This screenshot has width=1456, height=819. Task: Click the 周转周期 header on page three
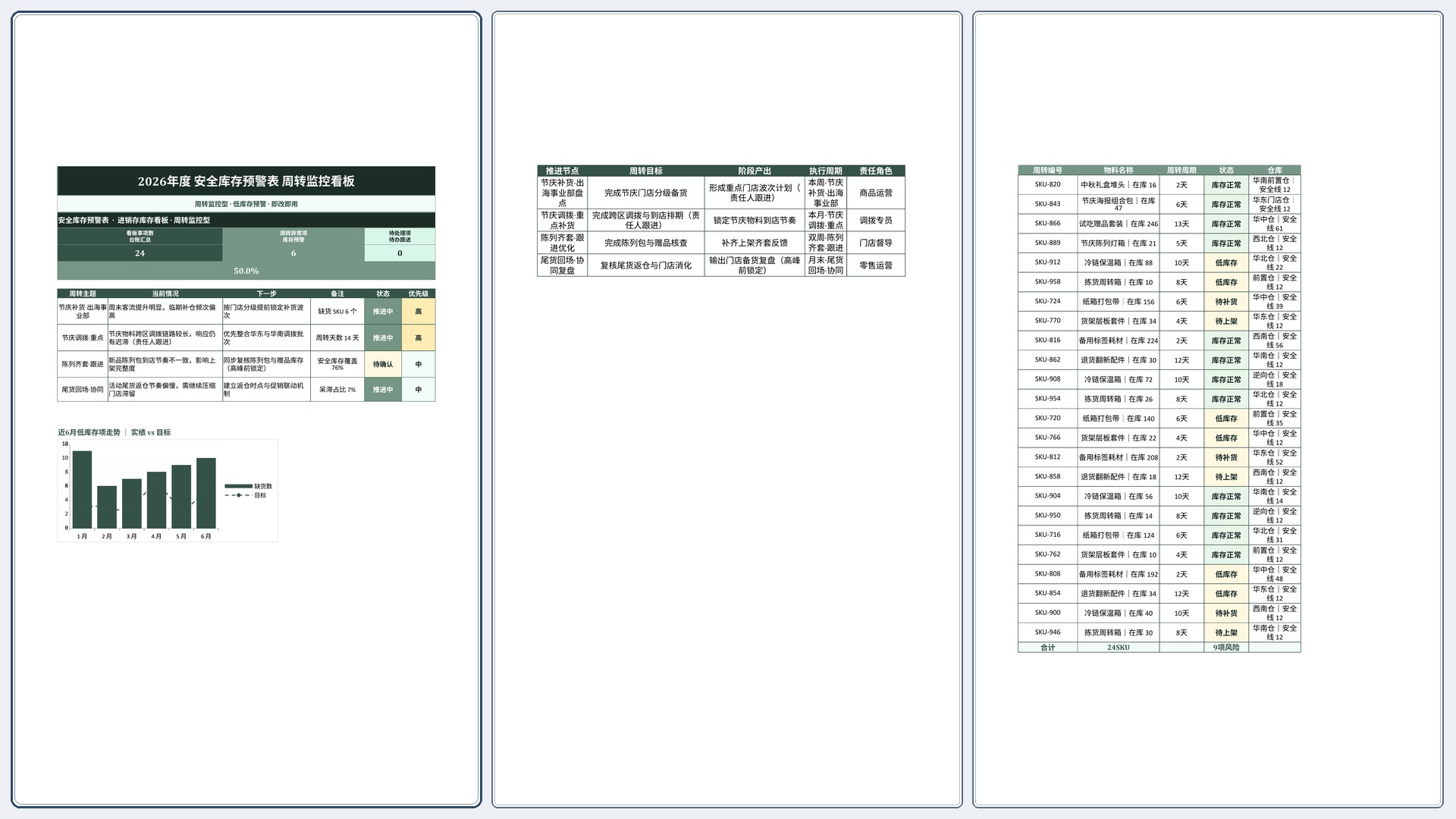pyautogui.click(x=1181, y=171)
